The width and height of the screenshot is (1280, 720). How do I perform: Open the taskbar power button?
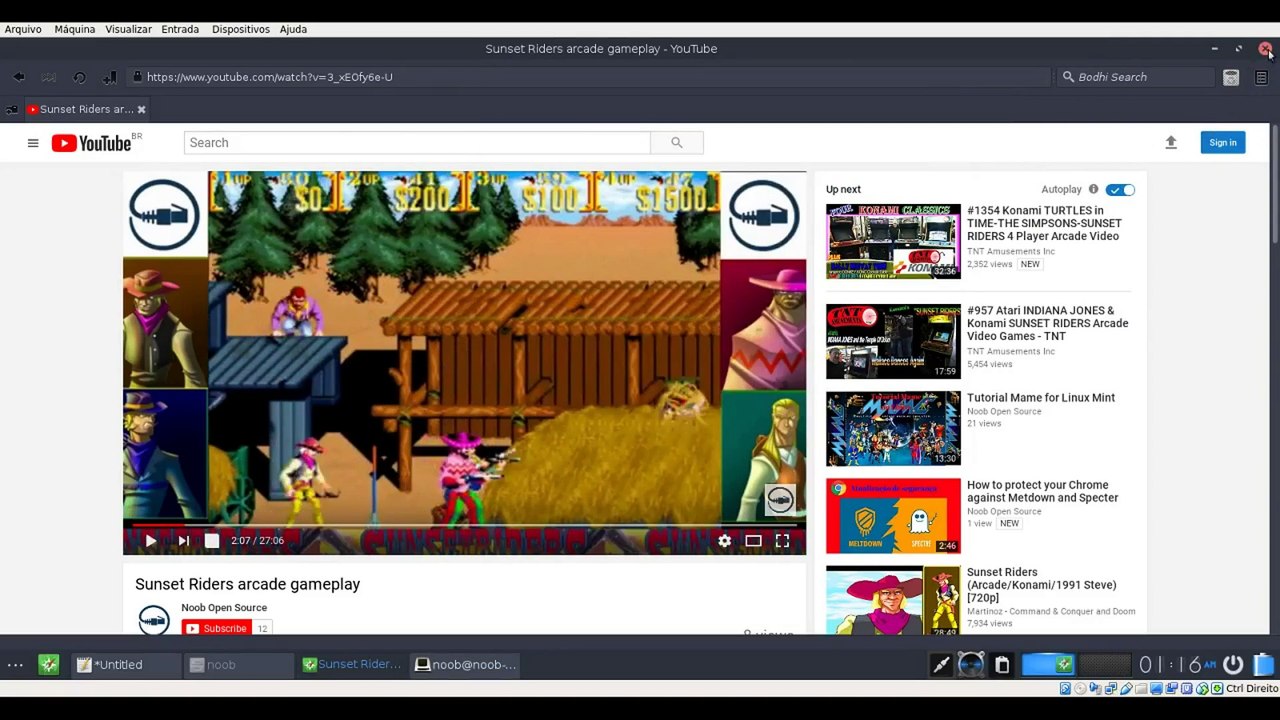[1233, 665]
